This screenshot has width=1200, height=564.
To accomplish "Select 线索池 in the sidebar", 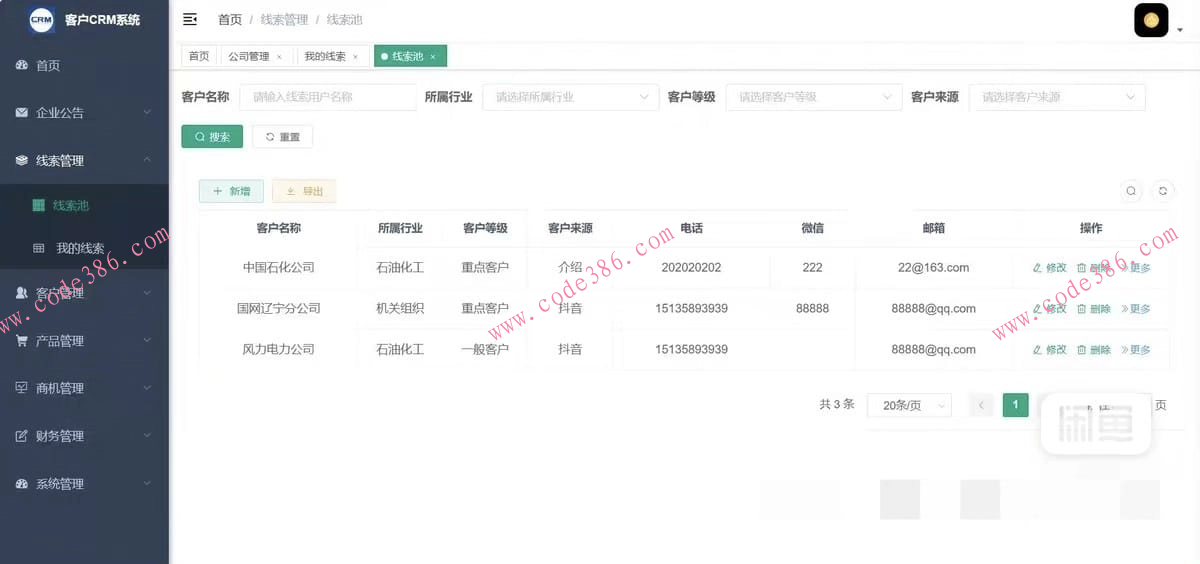I will pos(84,205).
